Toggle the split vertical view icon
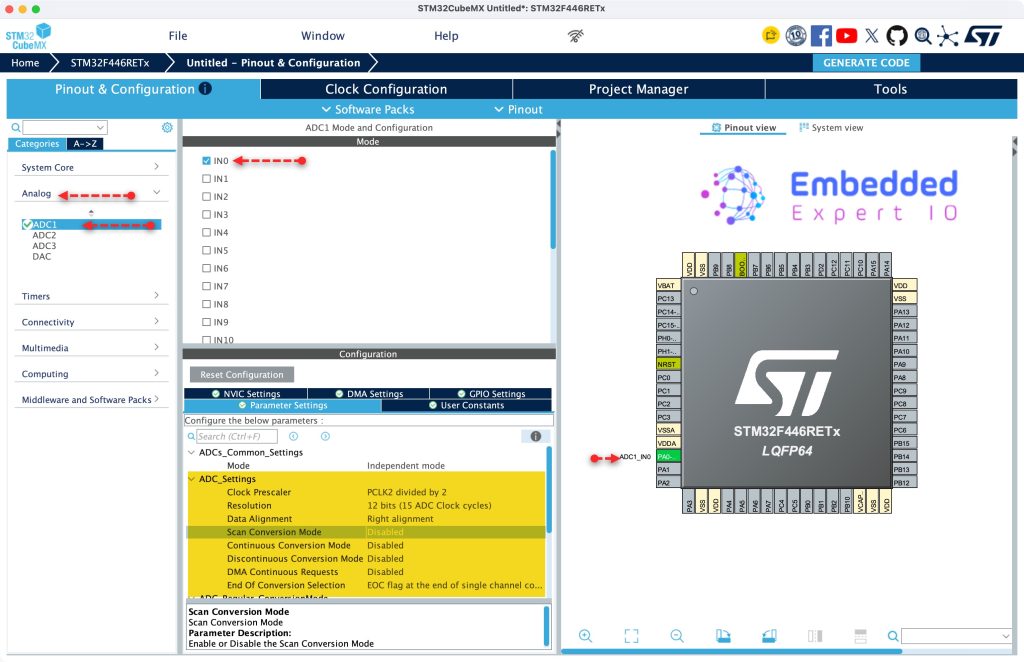Viewport: 1024px width, 662px height. (x=814, y=635)
